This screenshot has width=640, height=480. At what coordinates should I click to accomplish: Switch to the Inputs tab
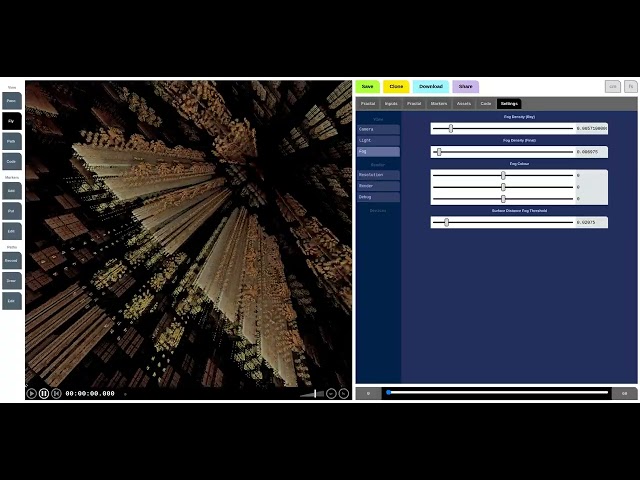click(x=391, y=104)
